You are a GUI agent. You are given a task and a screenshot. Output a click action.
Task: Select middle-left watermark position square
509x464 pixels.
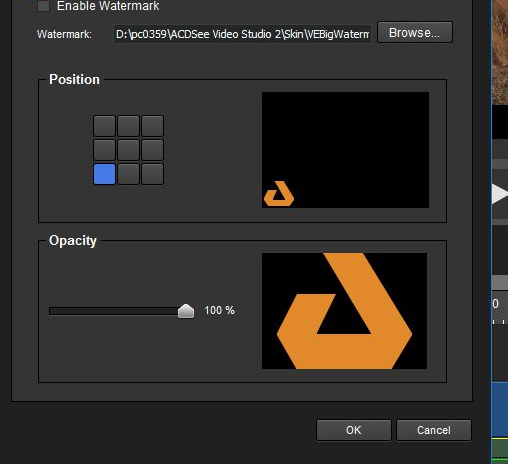point(104,150)
